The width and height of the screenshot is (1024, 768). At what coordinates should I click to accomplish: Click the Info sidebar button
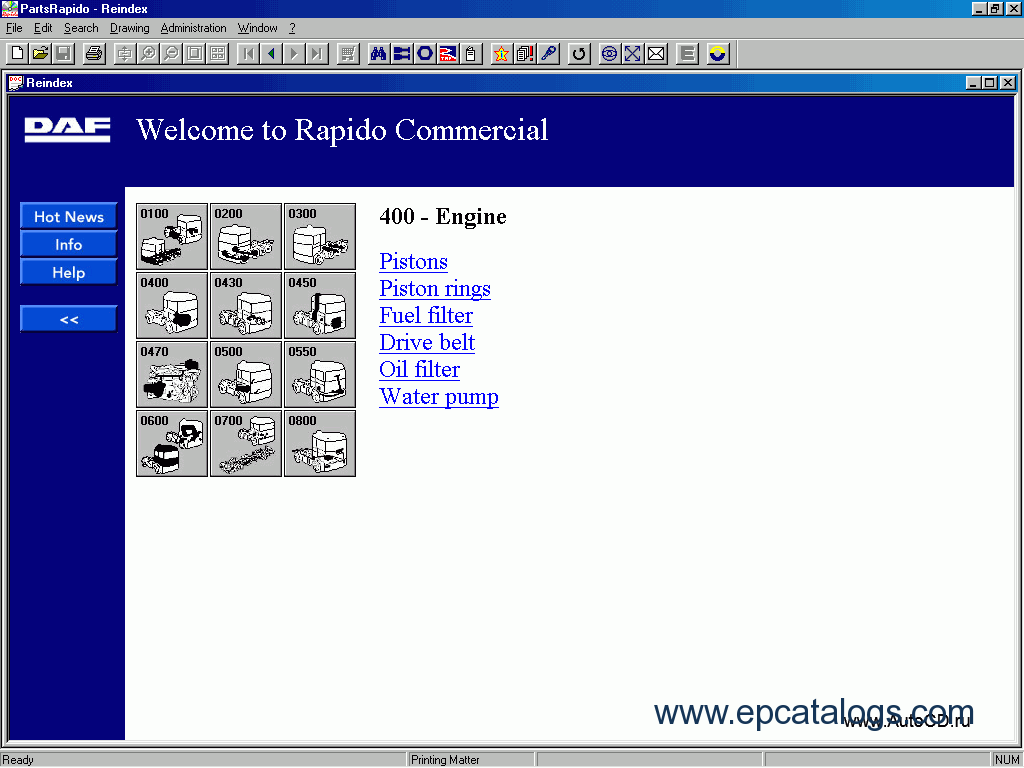(69, 244)
